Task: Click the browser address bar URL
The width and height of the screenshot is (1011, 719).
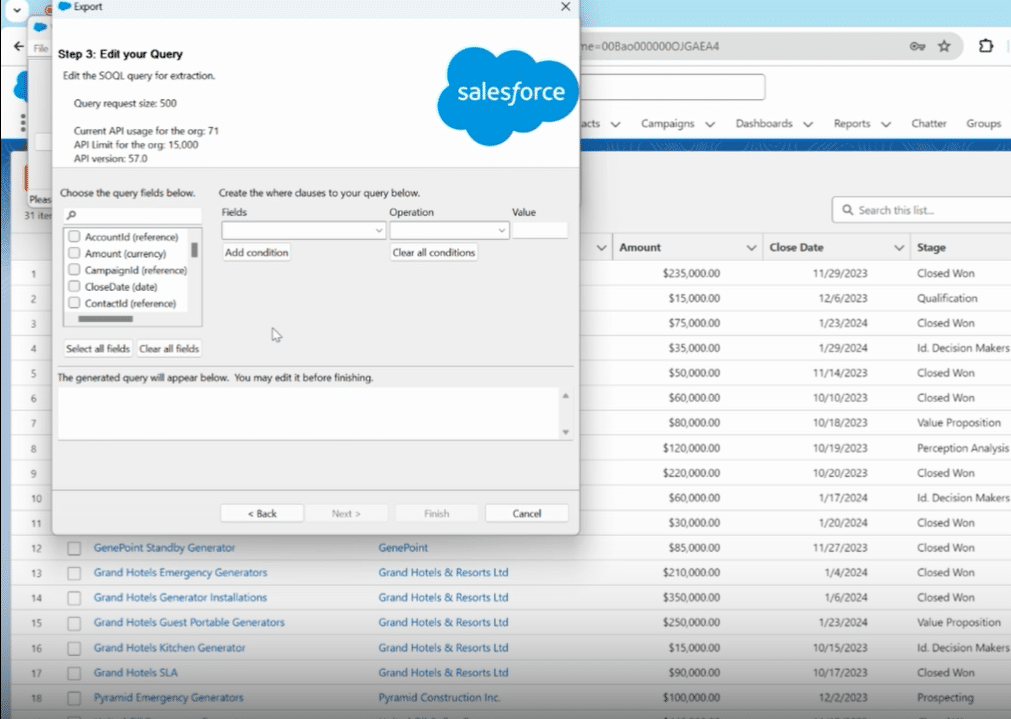Action: 651,46
